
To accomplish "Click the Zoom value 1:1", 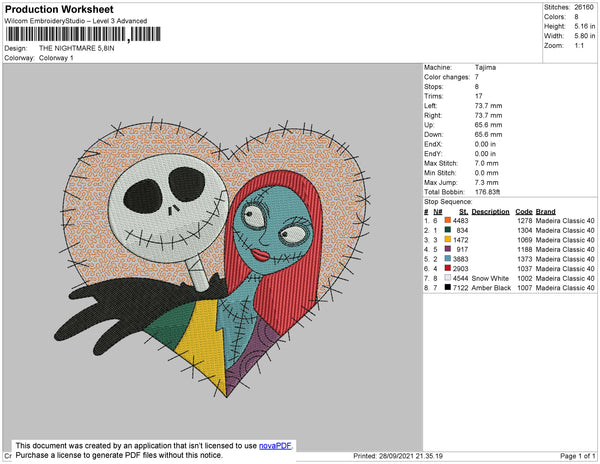I will click(x=579, y=46).
